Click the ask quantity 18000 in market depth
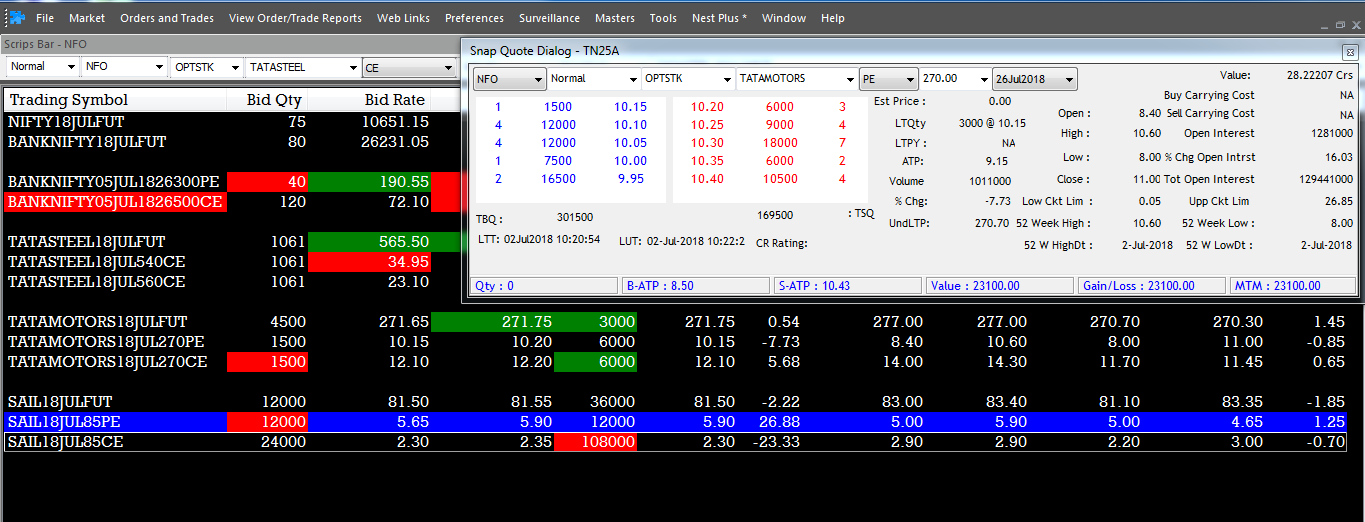This screenshot has width=1365, height=522. (780, 143)
